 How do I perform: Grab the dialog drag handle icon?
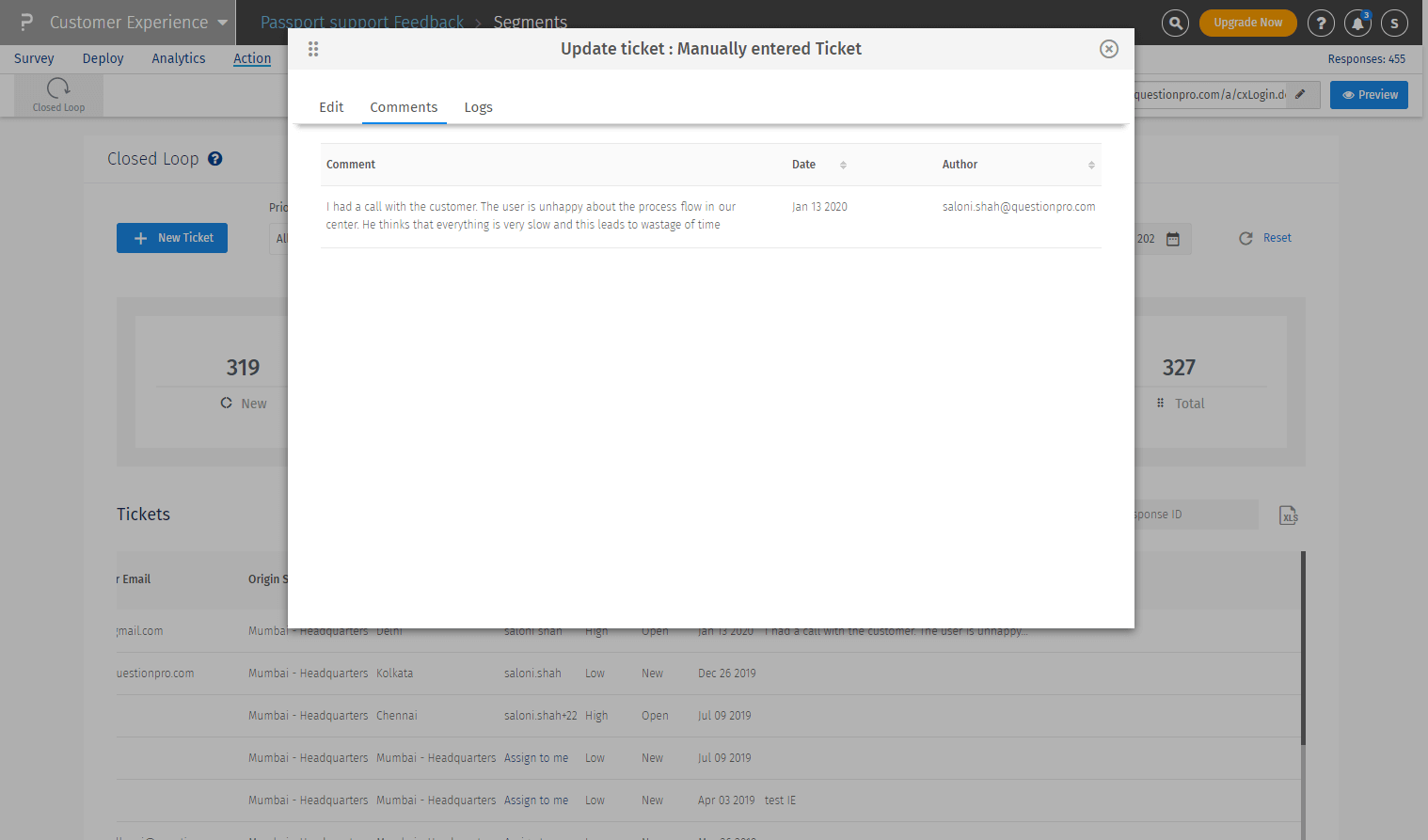[313, 49]
